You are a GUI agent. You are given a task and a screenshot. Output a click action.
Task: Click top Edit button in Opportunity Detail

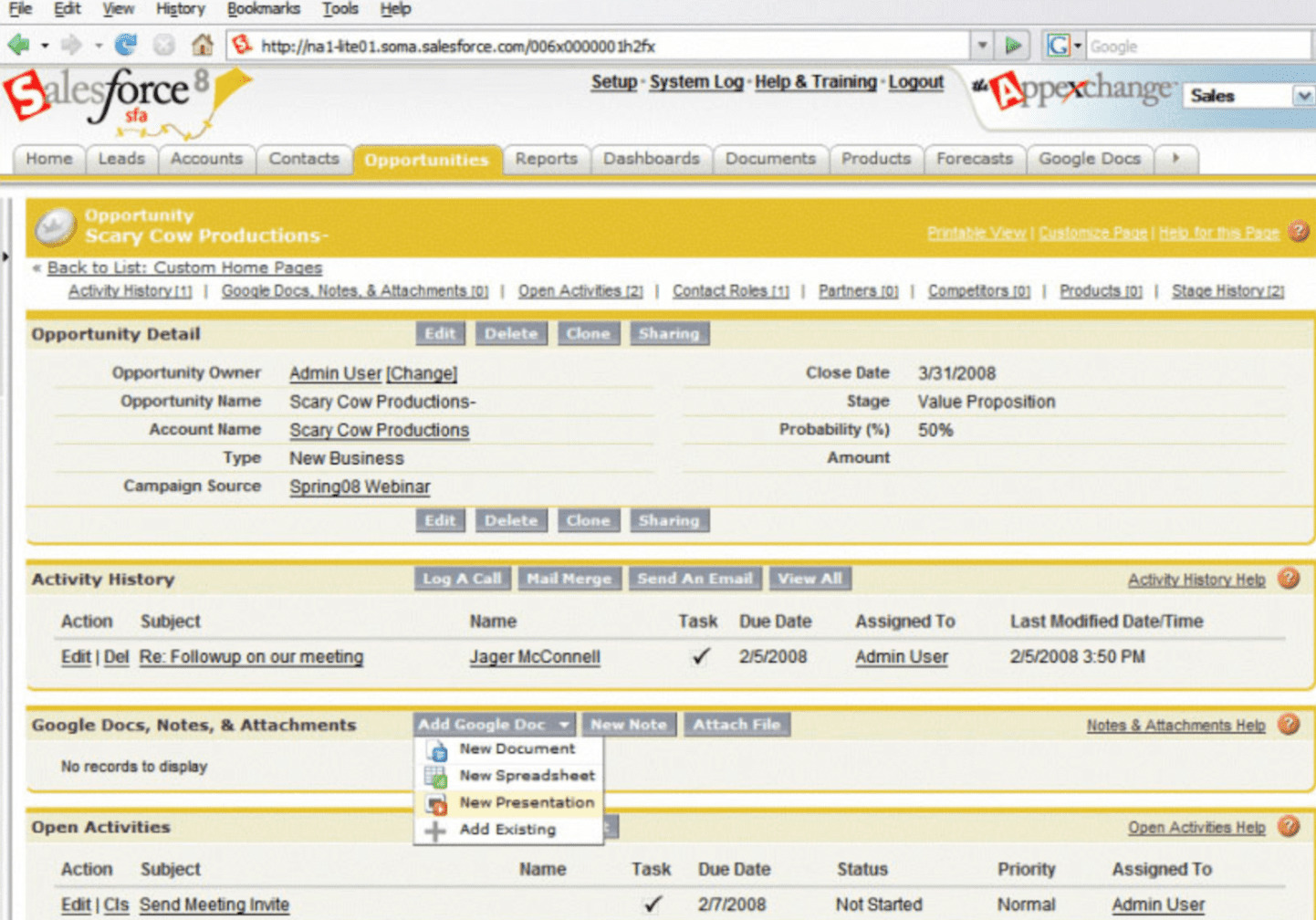pos(440,334)
